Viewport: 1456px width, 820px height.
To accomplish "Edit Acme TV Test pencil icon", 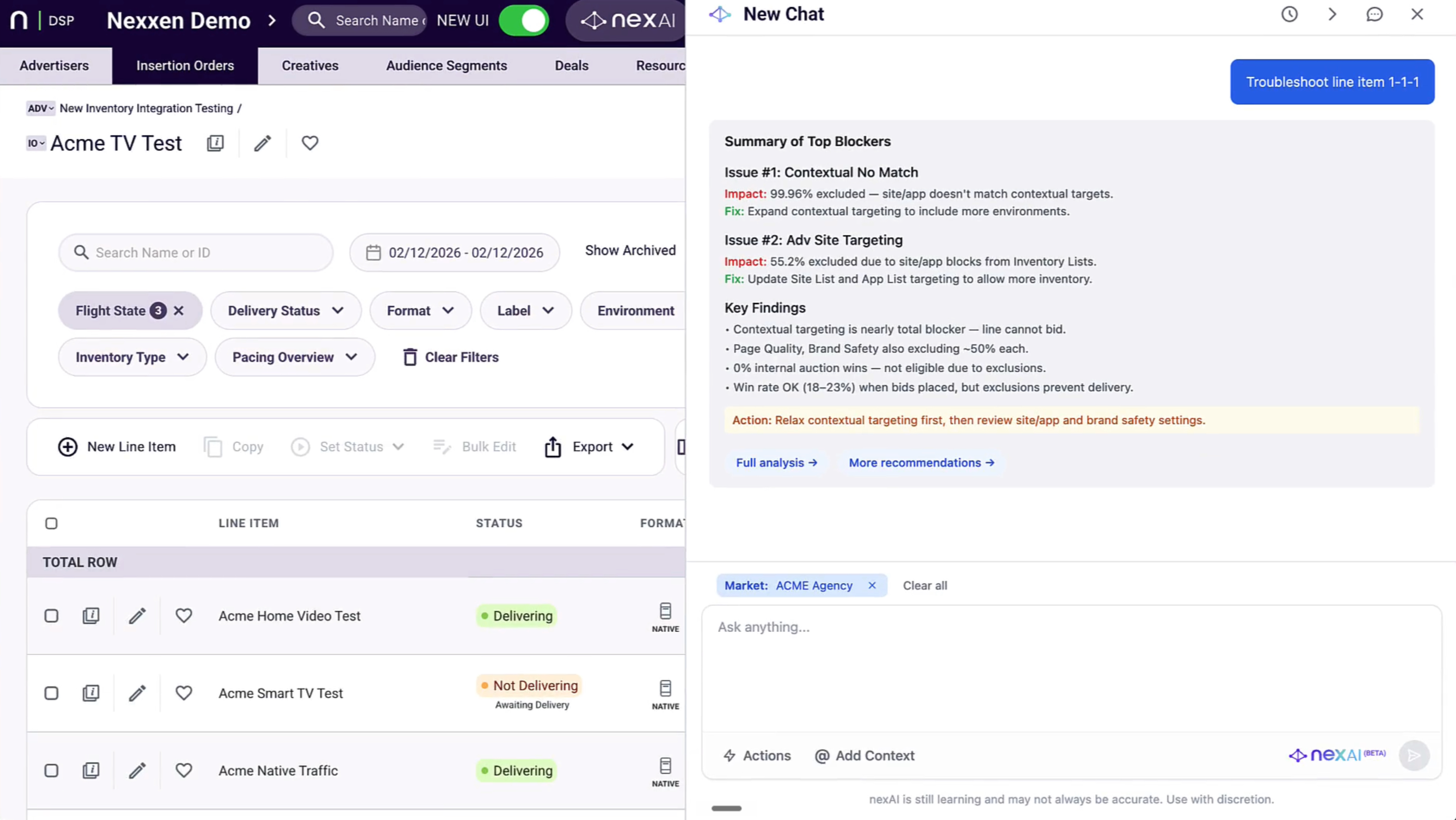I will pos(262,143).
